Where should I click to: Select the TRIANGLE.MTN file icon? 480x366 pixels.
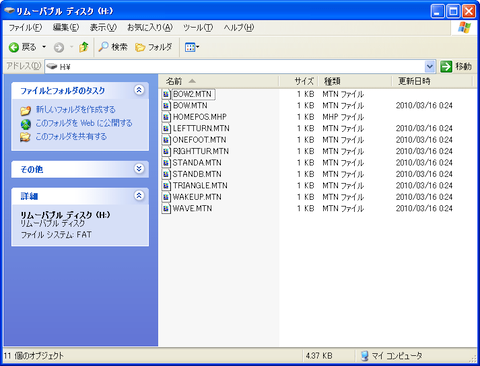(166, 186)
